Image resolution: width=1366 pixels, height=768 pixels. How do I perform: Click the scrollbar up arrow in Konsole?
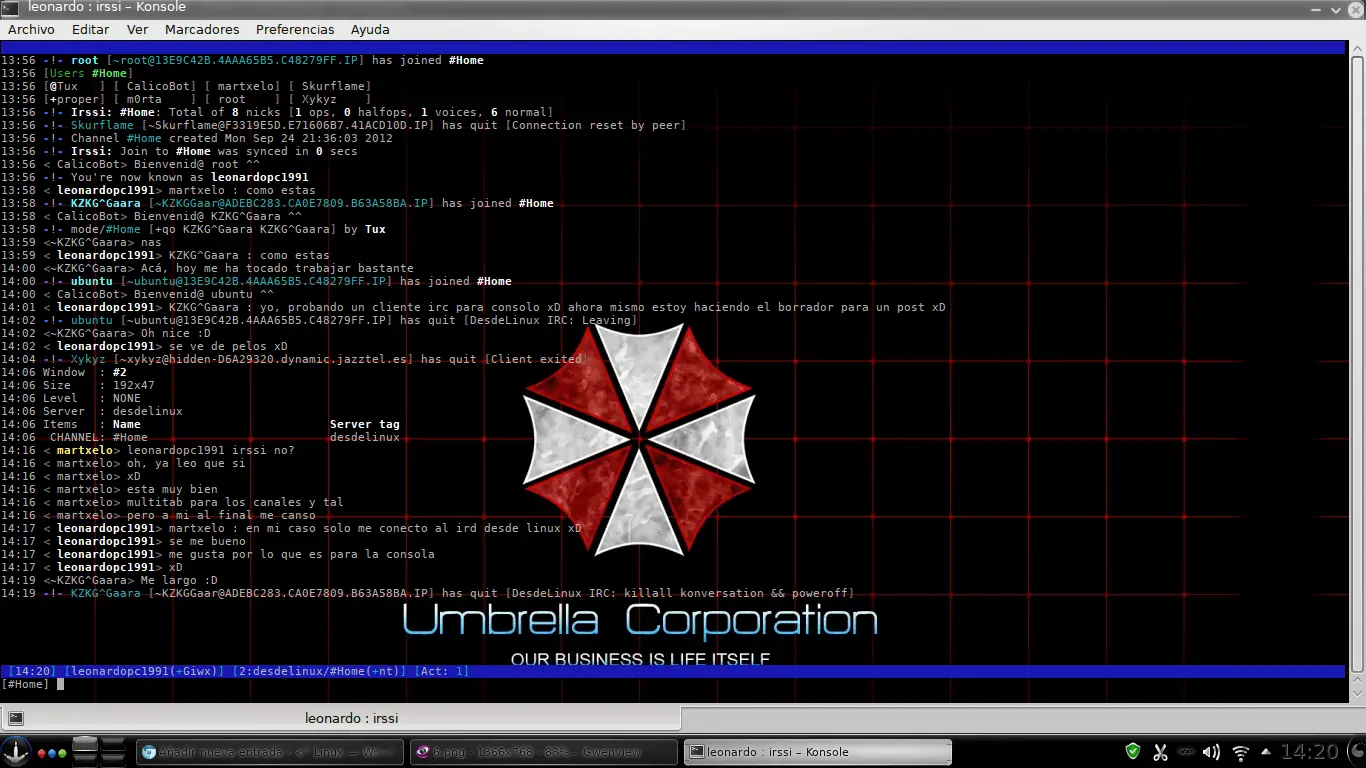click(1356, 47)
